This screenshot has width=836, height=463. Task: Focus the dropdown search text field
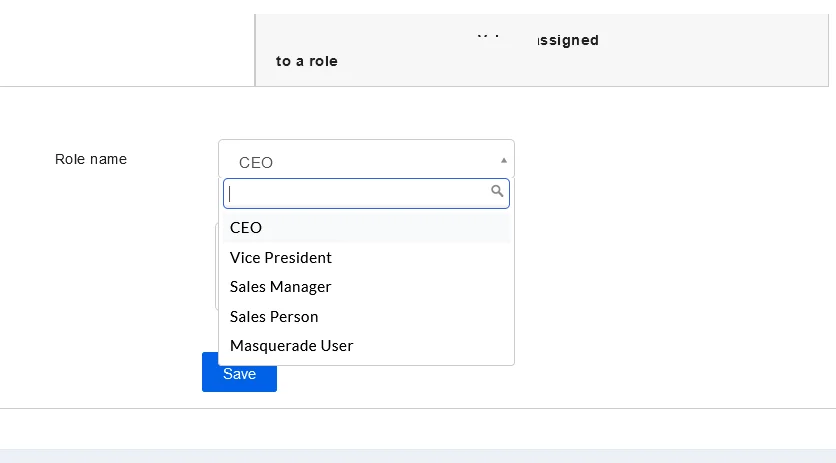pyautogui.click(x=358, y=193)
